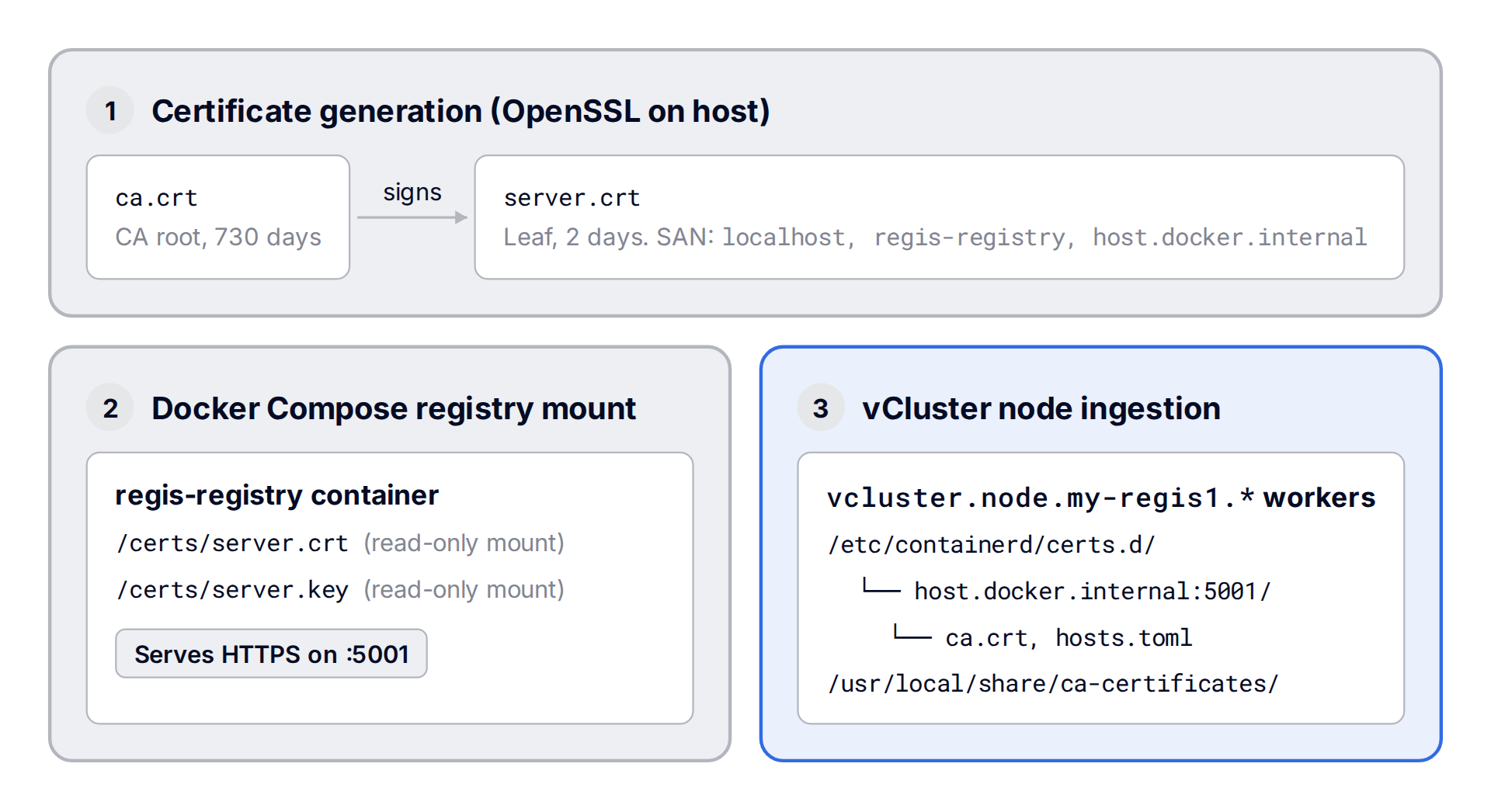Select the ca.crt file name
This screenshot has height=812, width=1491.
coord(156,198)
